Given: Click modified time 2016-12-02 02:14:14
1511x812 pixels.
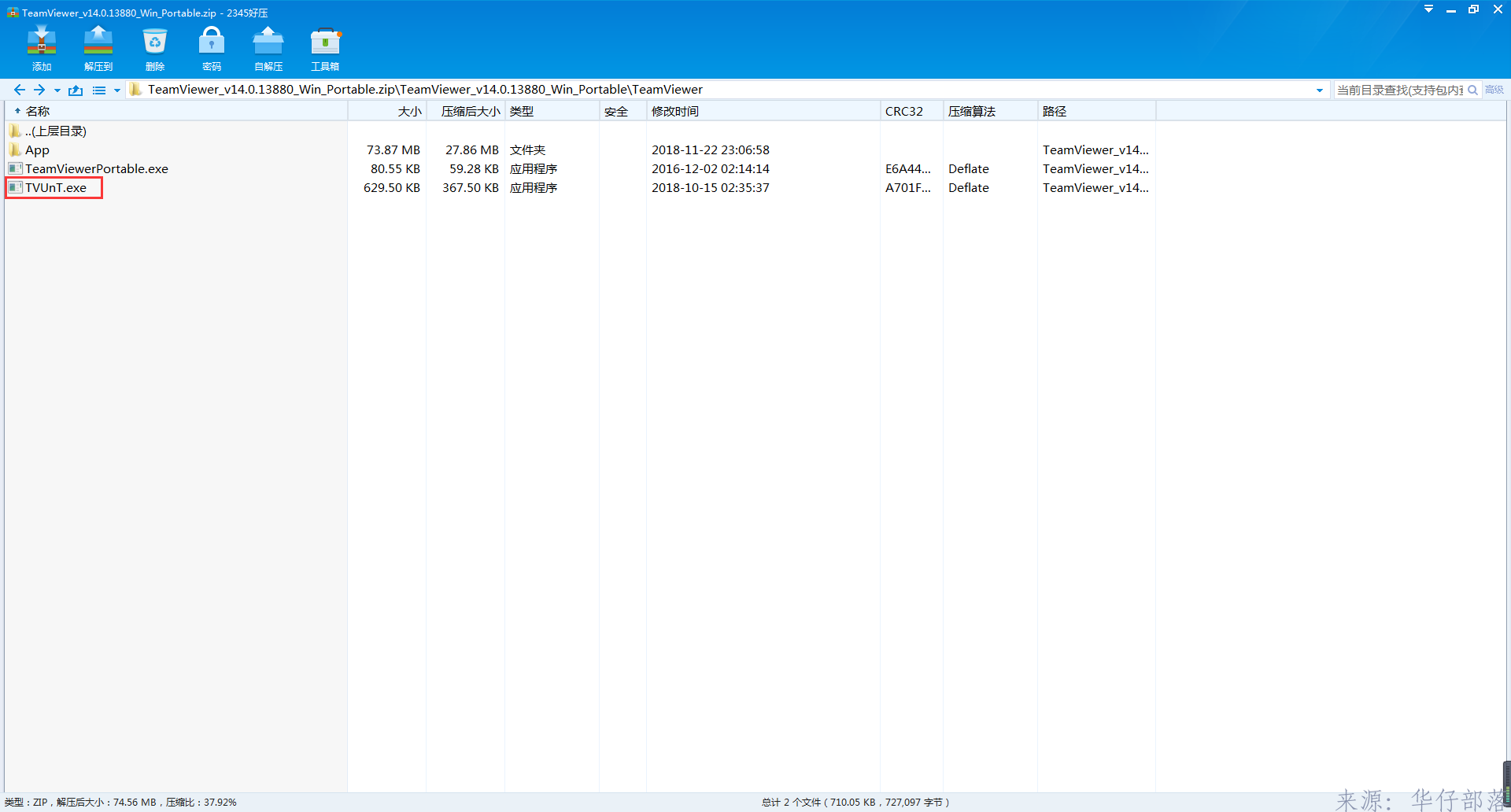Looking at the screenshot, I should 711,168.
